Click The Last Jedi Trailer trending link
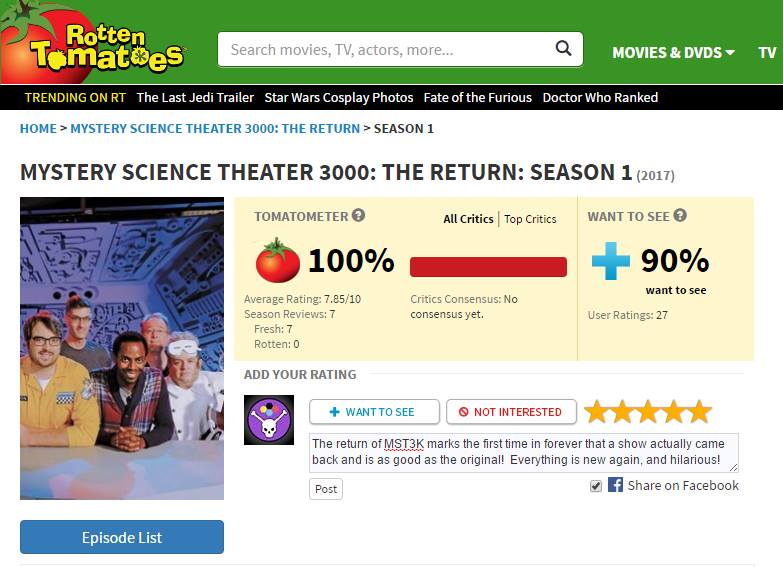This screenshot has width=783, height=567. 196,97
